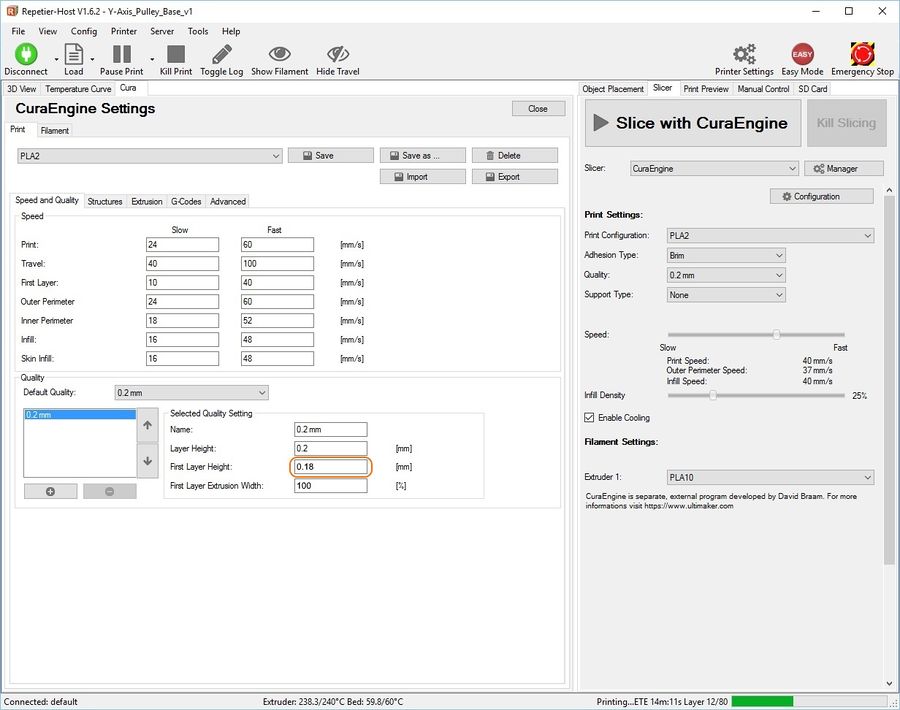Expand the Print Configuration dropdown

pyautogui.click(x=867, y=235)
